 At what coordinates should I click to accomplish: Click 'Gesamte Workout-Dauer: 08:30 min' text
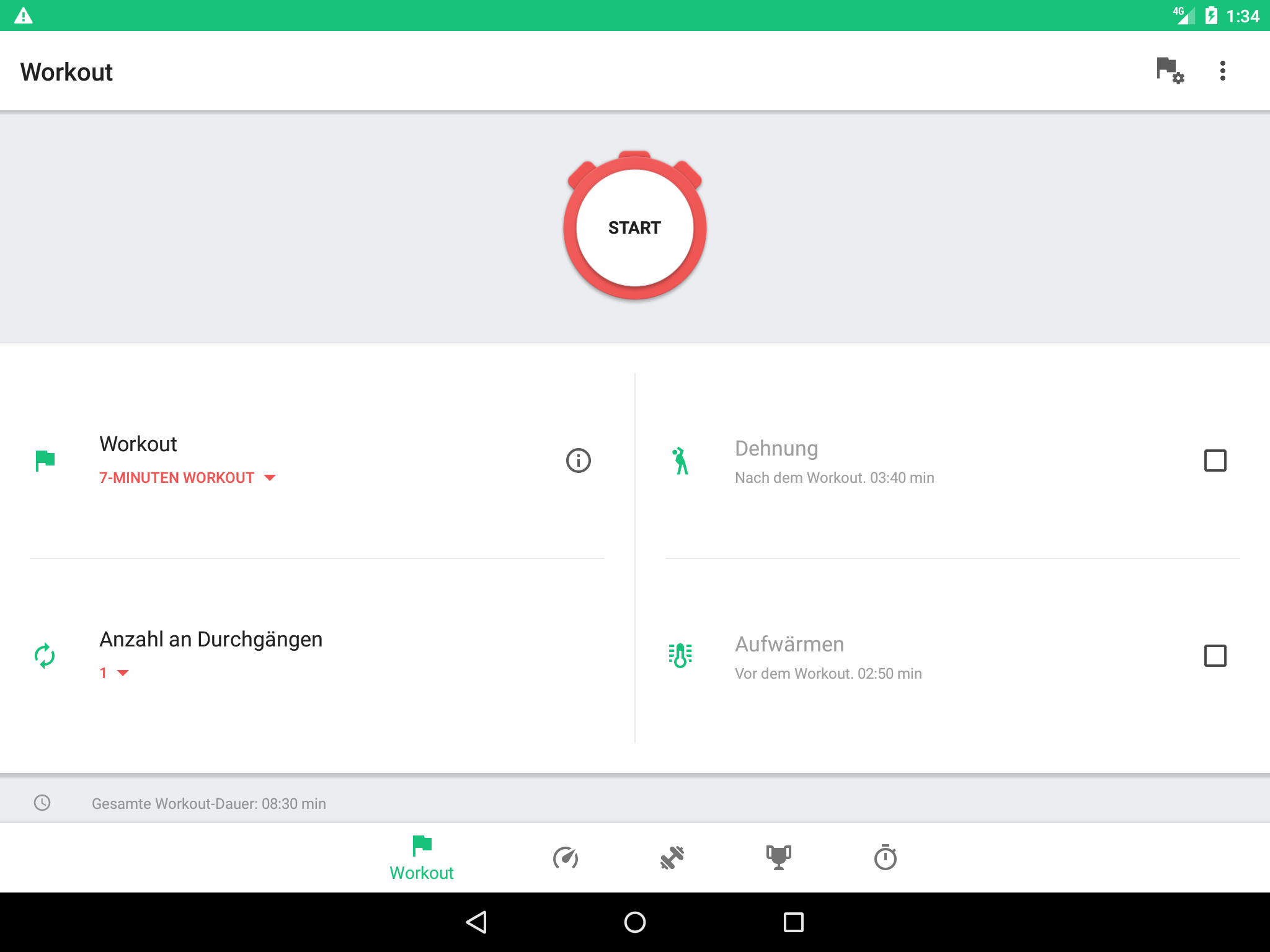[x=209, y=804]
